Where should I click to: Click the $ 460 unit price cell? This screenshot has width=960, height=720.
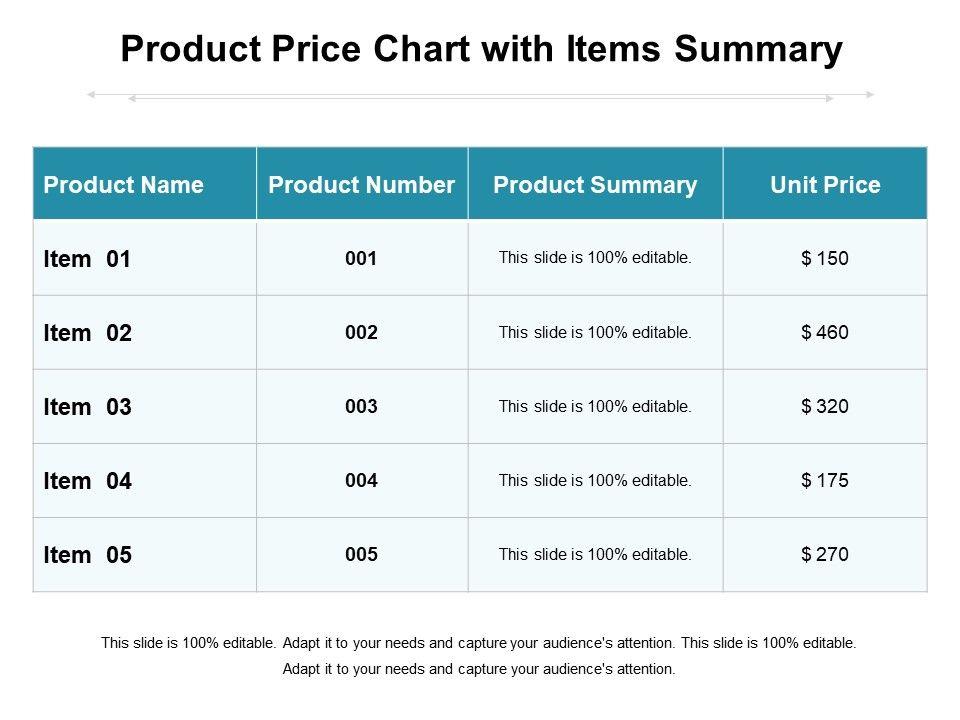click(x=825, y=333)
